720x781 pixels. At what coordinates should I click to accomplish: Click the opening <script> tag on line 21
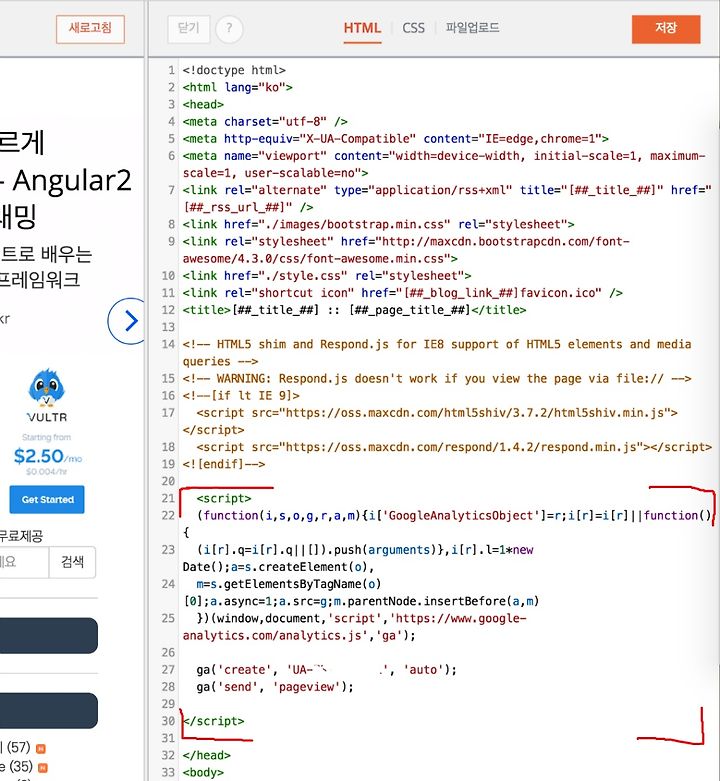point(224,498)
